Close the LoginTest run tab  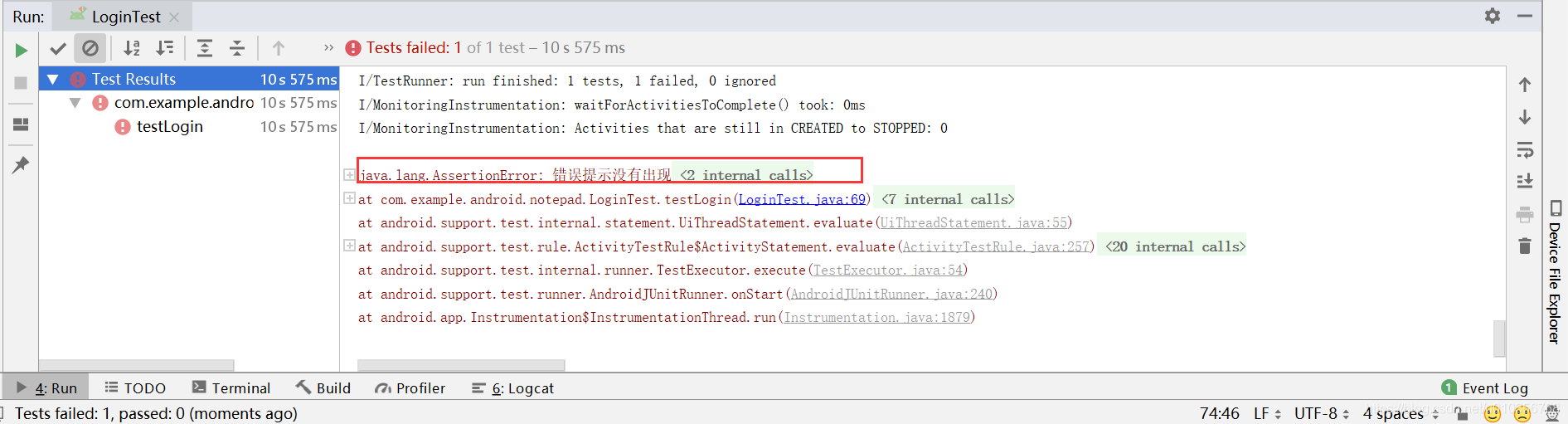pyautogui.click(x=174, y=17)
